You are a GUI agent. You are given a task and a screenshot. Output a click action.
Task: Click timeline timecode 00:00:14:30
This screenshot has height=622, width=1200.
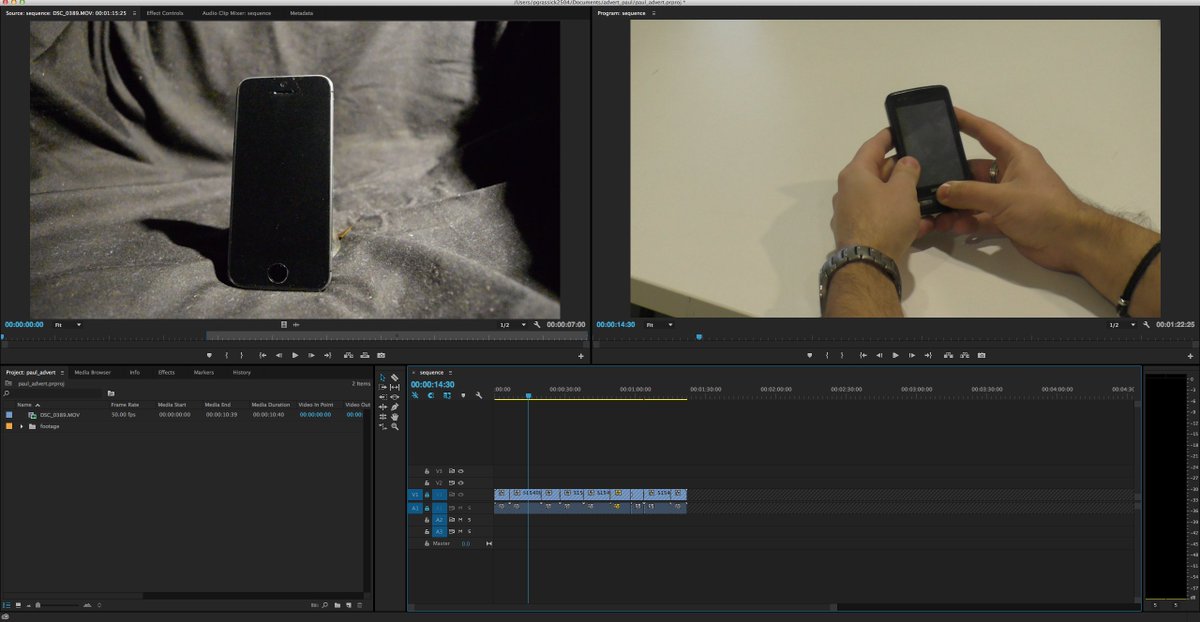(432, 384)
